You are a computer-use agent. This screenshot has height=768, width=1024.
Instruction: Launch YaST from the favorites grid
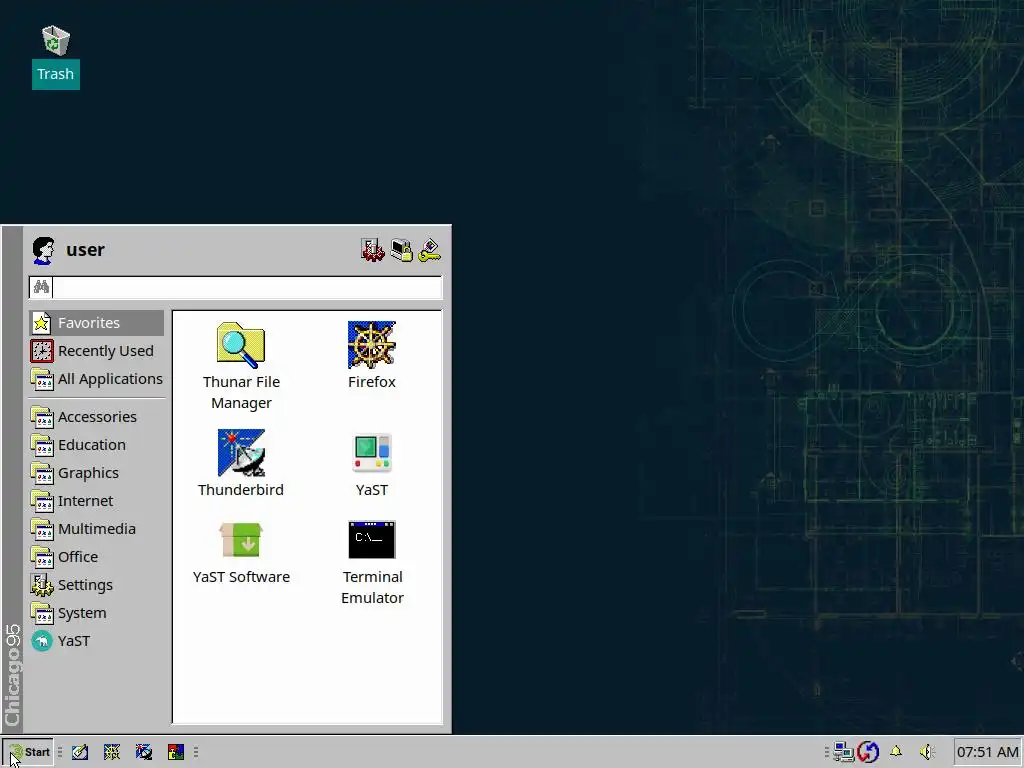[372, 464]
